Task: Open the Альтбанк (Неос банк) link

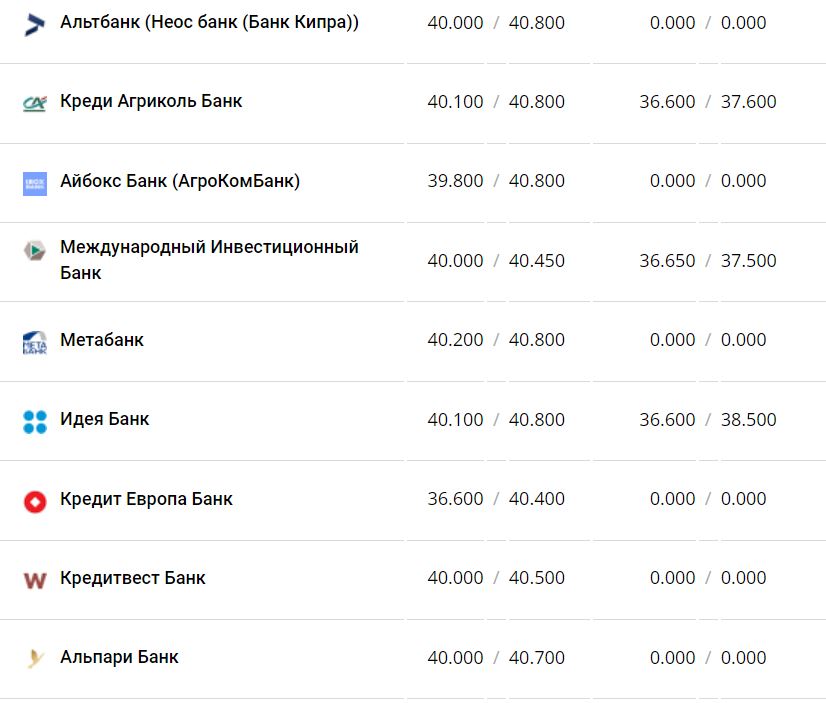Action: 209,22
